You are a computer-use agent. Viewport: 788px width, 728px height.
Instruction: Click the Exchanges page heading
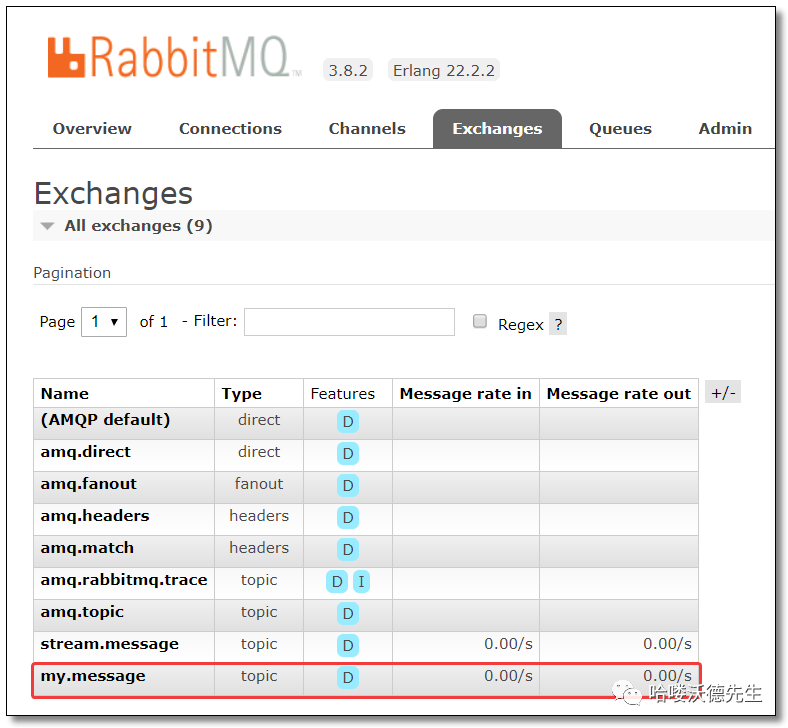114,193
